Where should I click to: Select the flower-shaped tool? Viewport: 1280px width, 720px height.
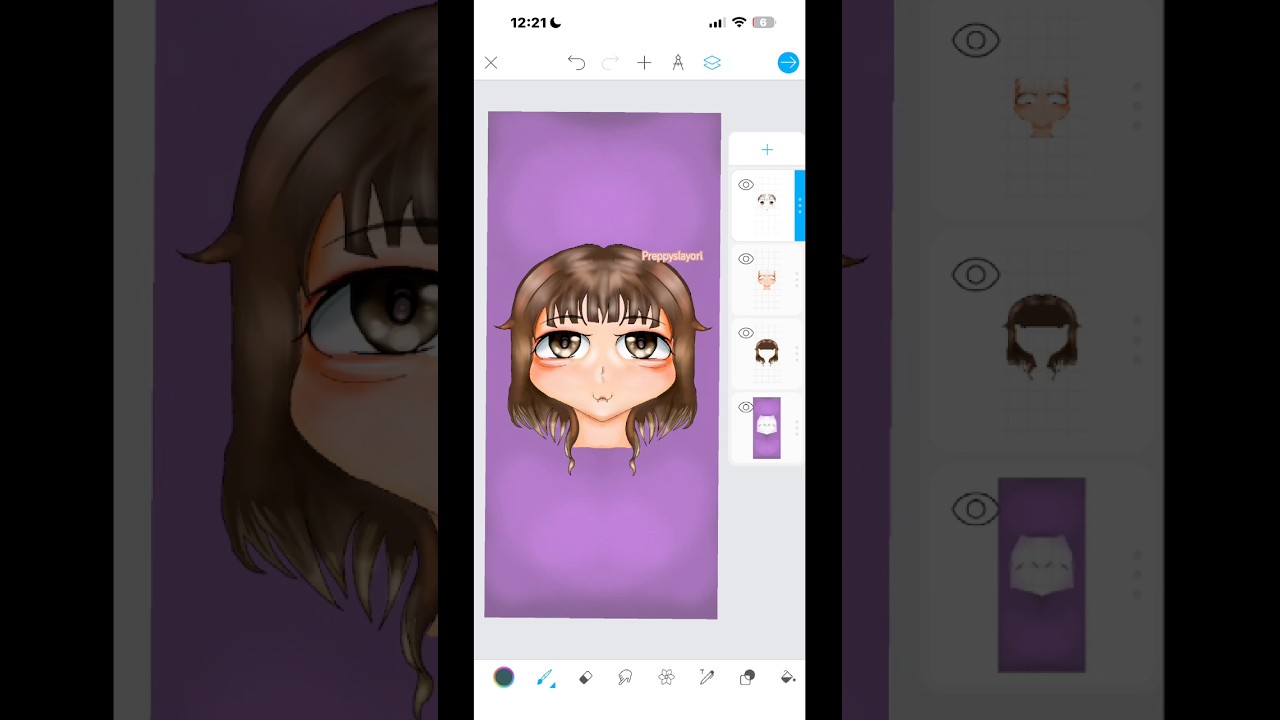click(x=666, y=677)
